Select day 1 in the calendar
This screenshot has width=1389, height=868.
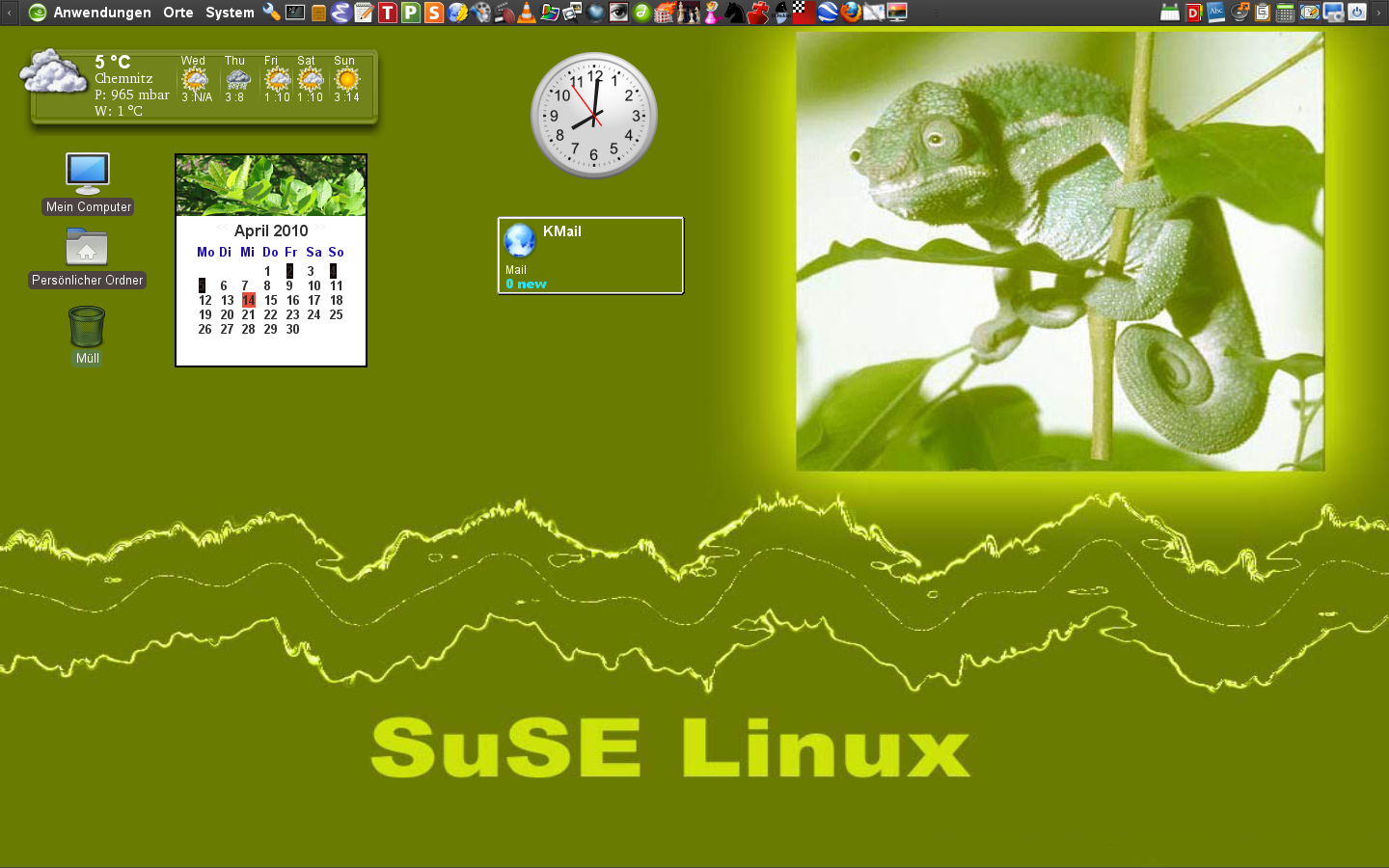267,271
